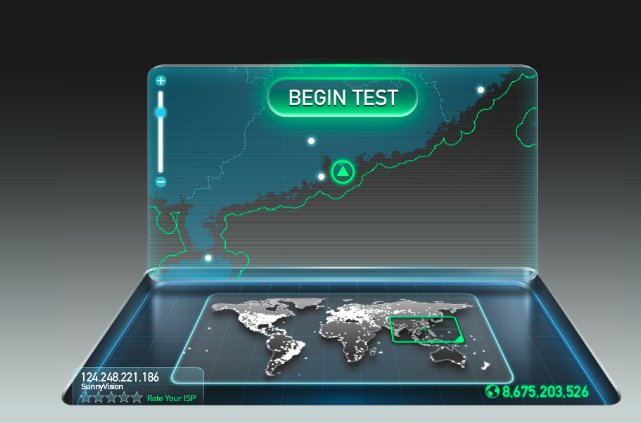Image resolution: width=641 pixels, height=423 pixels.
Task: Click the IP address 124.248.221.186
Action: pyautogui.click(x=120, y=377)
